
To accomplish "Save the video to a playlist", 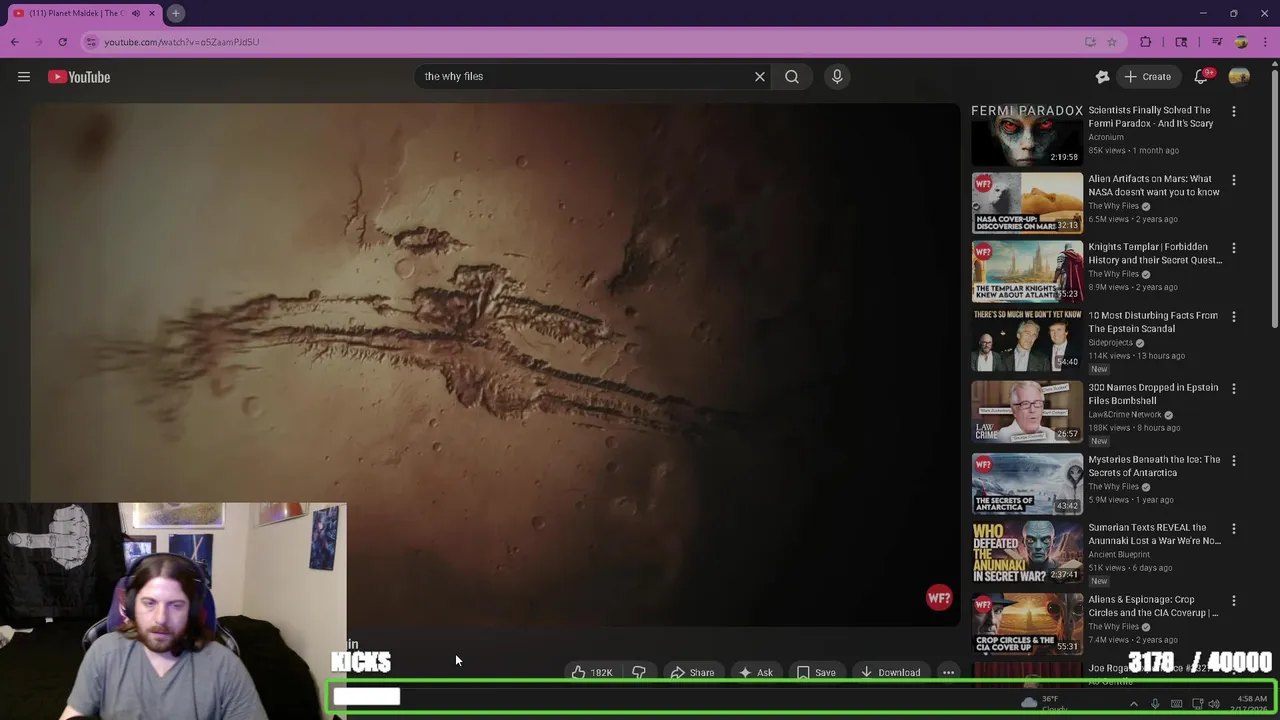I will (816, 673).
